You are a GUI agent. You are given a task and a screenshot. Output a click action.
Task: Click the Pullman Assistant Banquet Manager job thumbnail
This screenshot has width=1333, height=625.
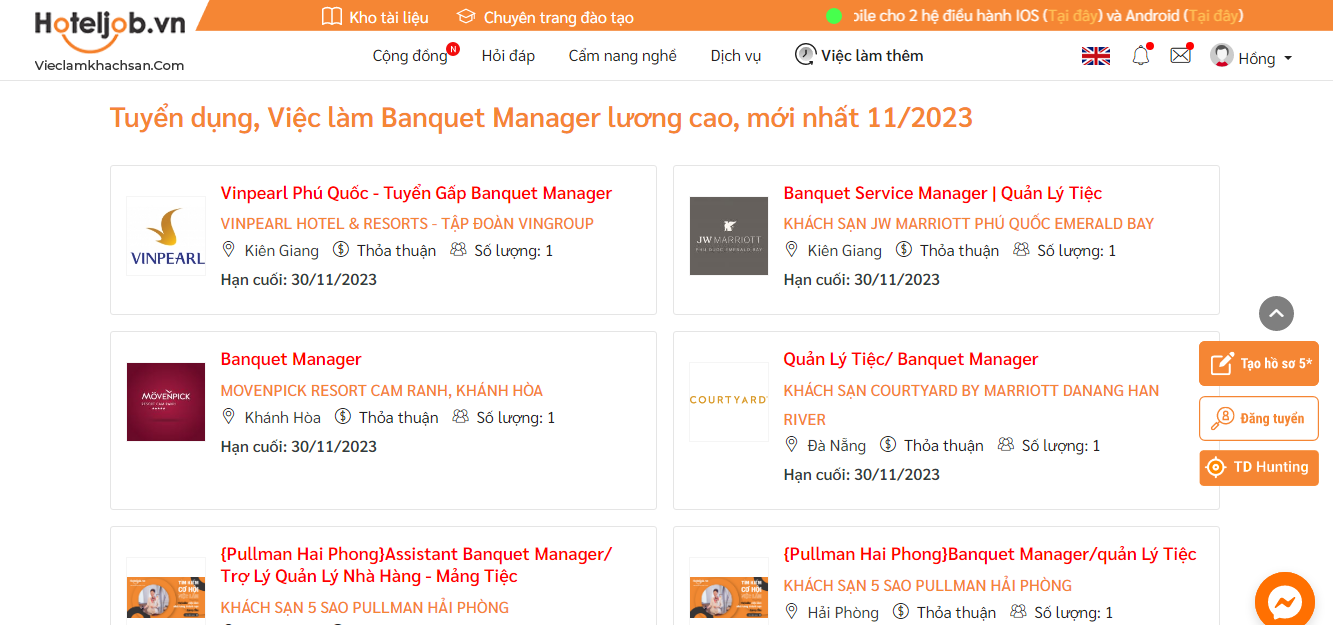coord(166,597)
